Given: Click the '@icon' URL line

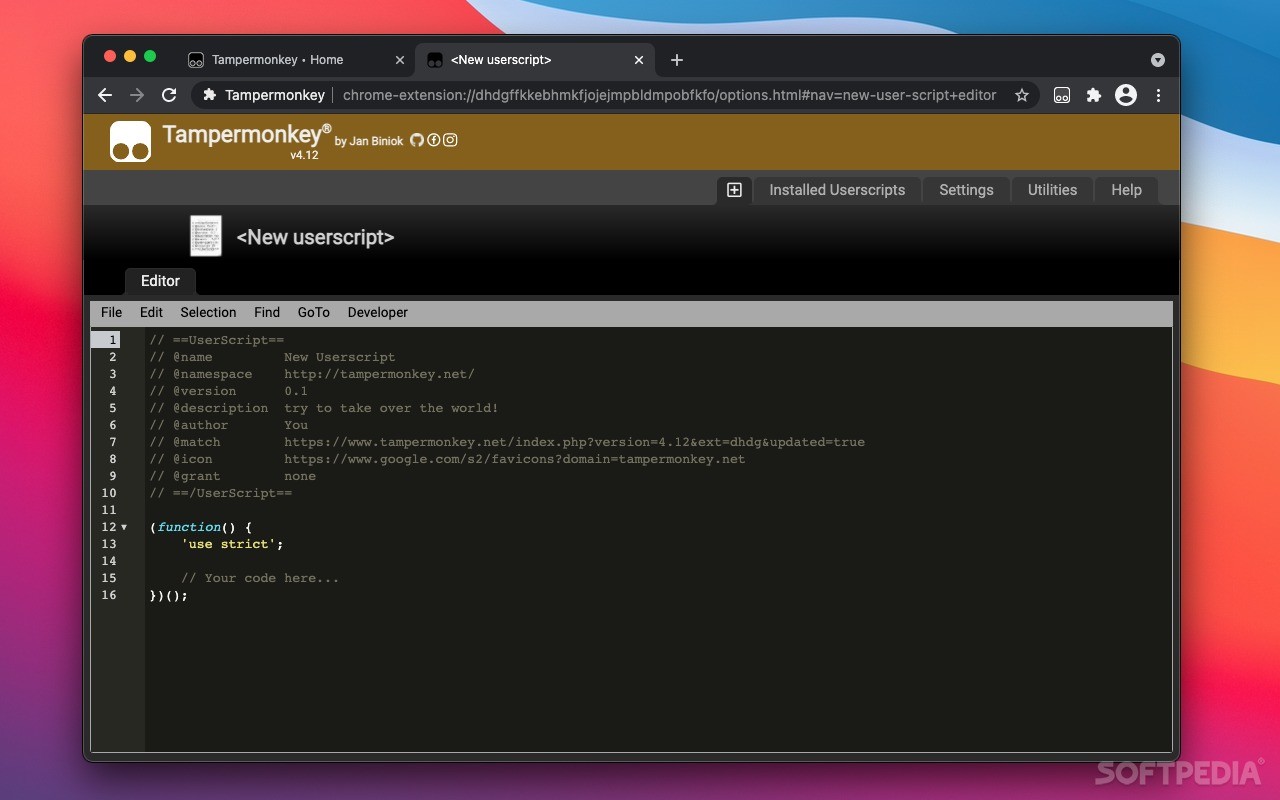Looking at the screenshot, I should [448, 459].
